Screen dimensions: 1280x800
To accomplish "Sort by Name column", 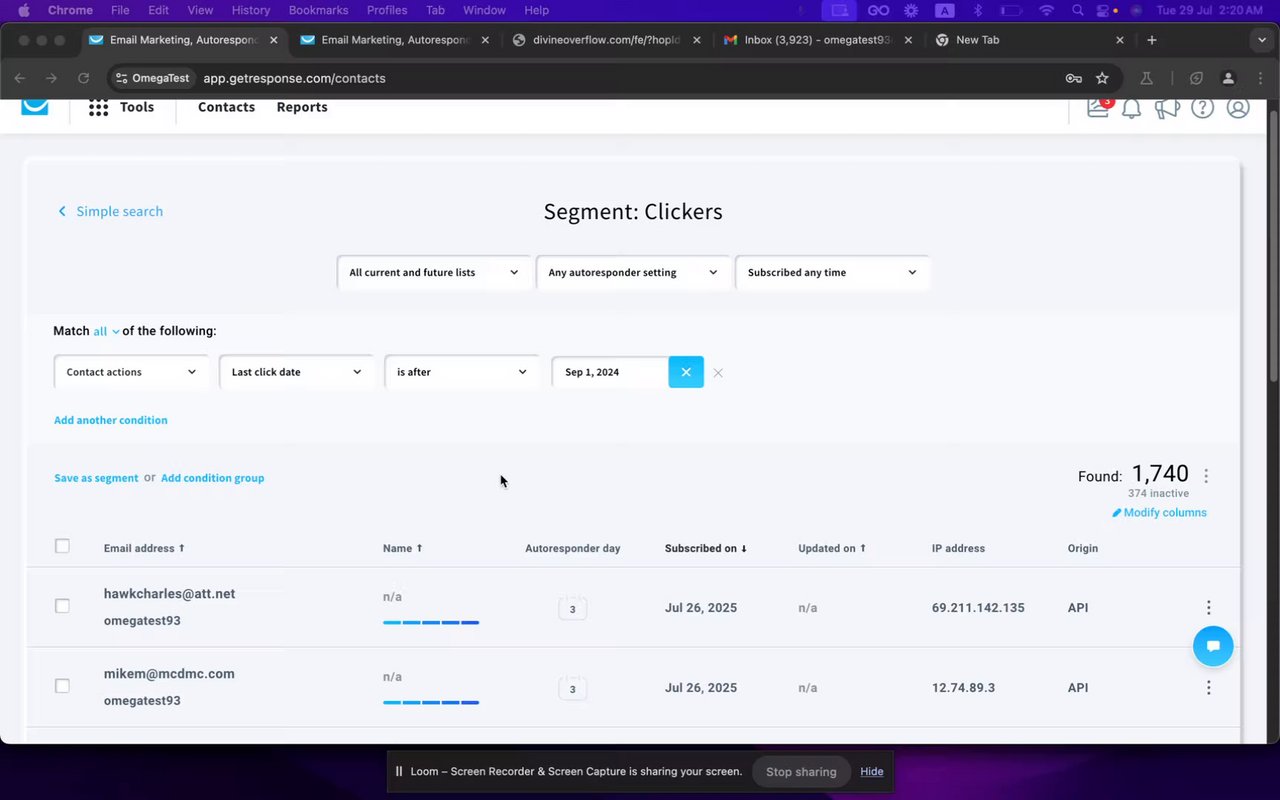I will 402,548.
